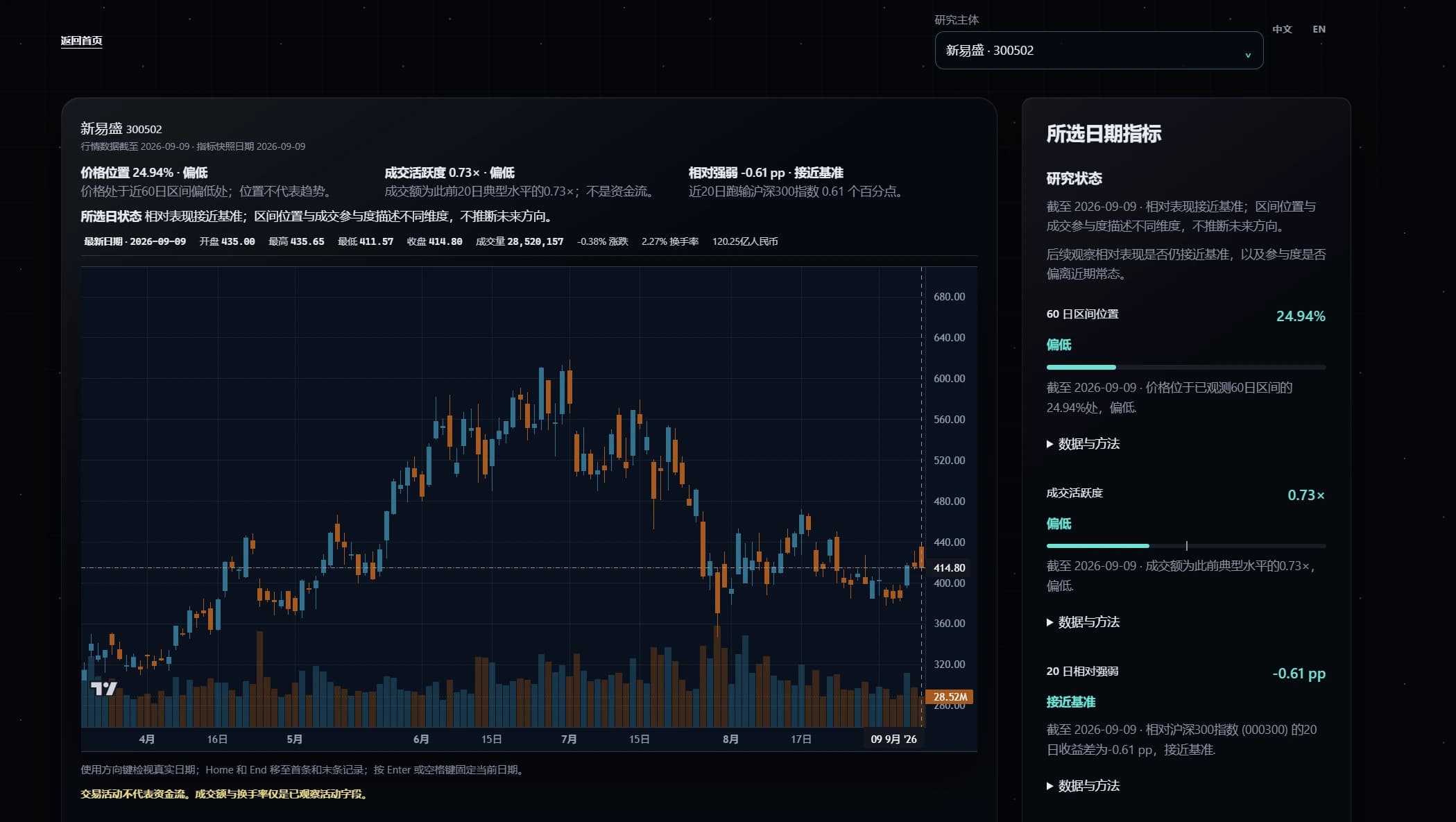The height and width of the screenshot is (822, 1456).
Task: Click the 8月 label on the time axis
Action: tap(730, 739)
